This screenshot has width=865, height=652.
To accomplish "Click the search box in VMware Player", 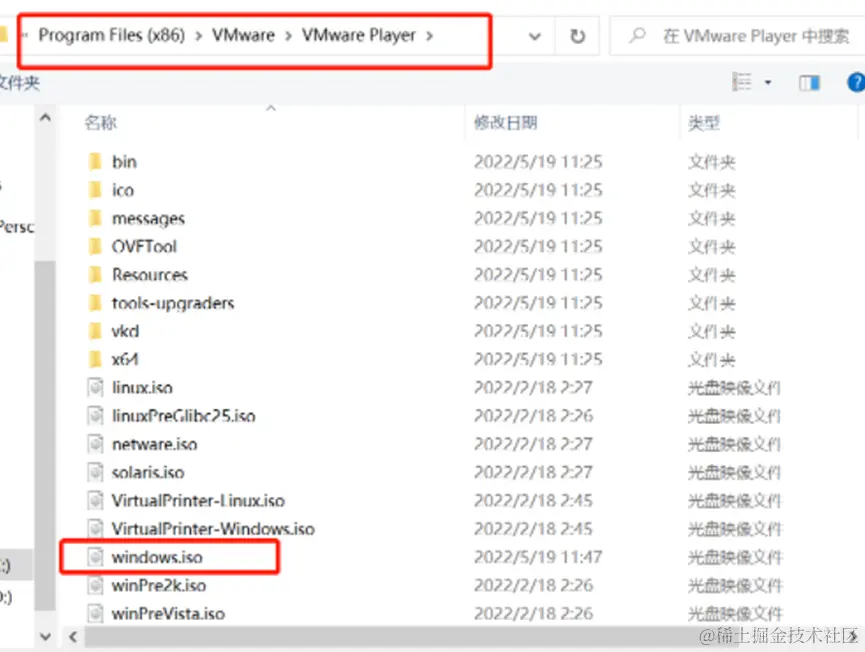I will [x=737, y=36].
